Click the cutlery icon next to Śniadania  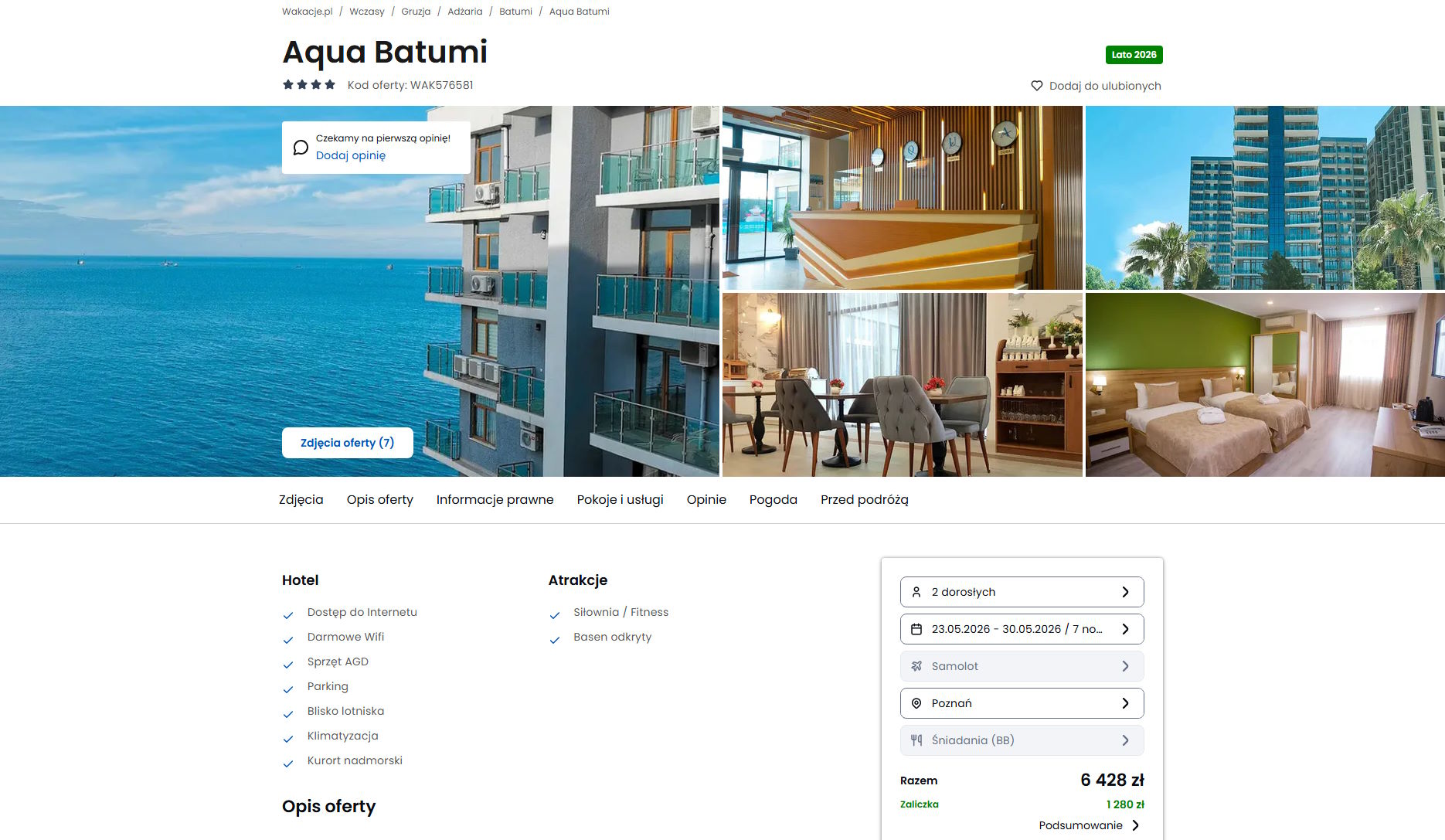[x=916, y=740]
